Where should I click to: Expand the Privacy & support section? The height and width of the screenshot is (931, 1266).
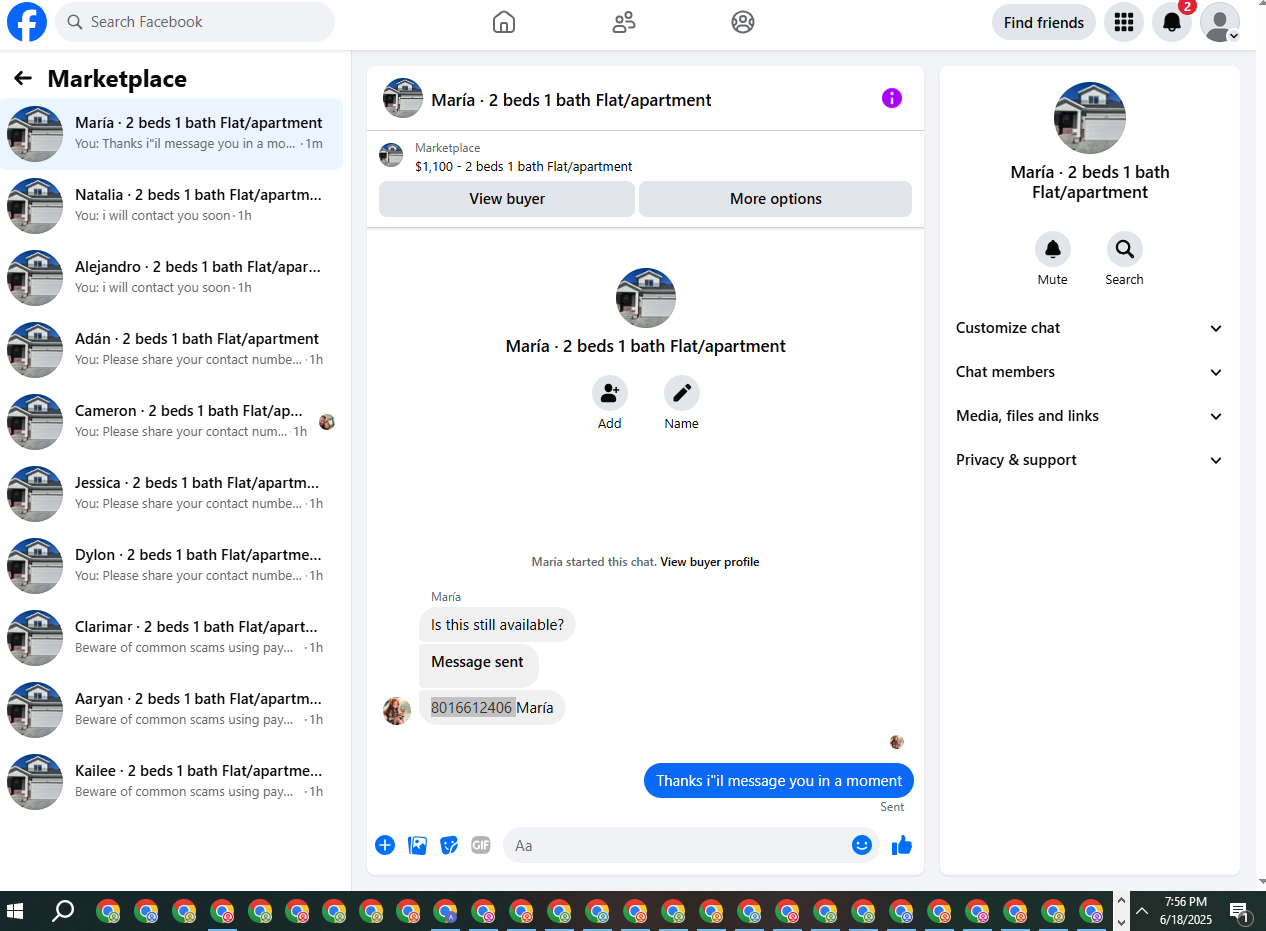coord(1090,460)
